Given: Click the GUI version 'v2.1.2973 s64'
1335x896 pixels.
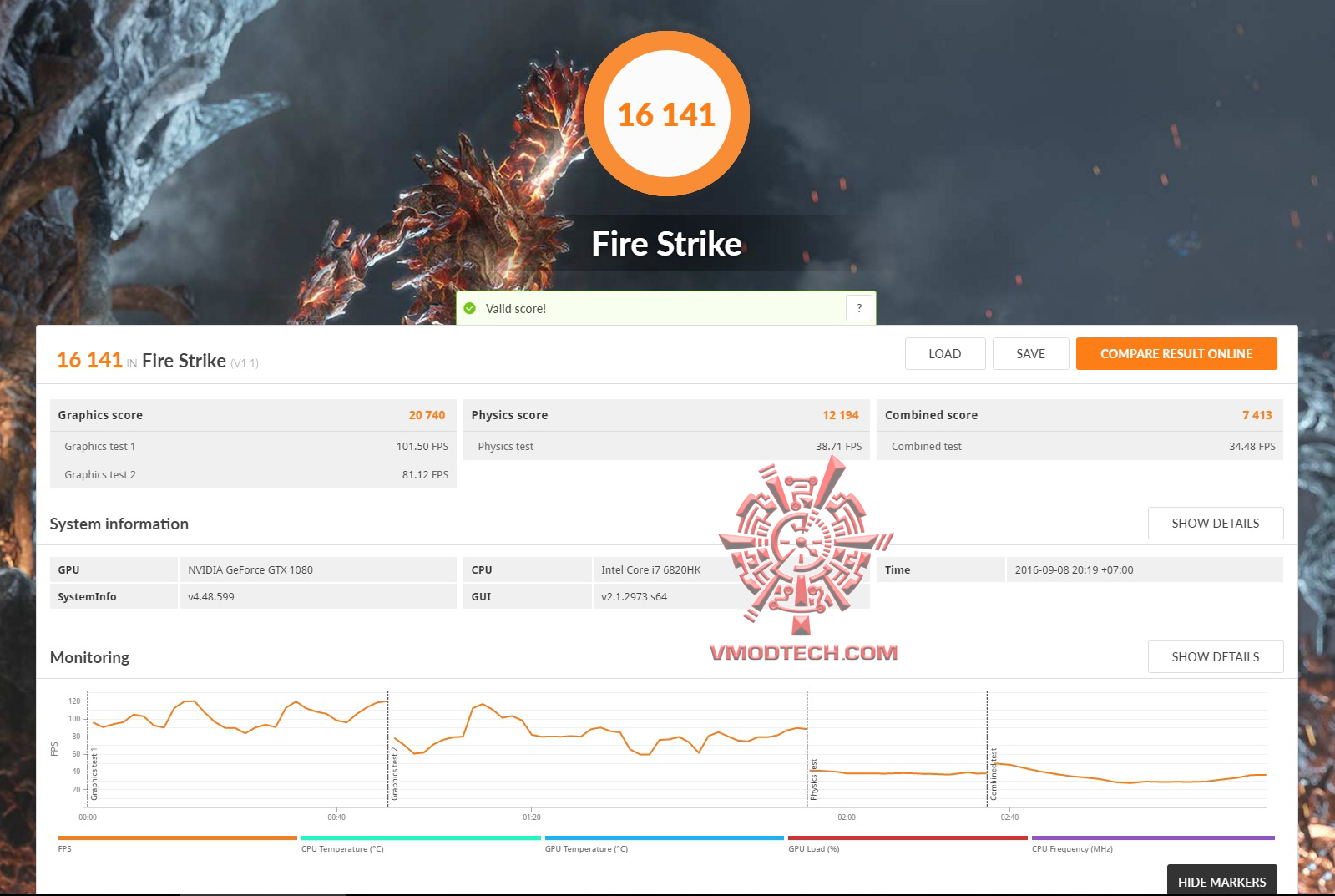Looking at the screenshot, I should [x=635, y=597].
